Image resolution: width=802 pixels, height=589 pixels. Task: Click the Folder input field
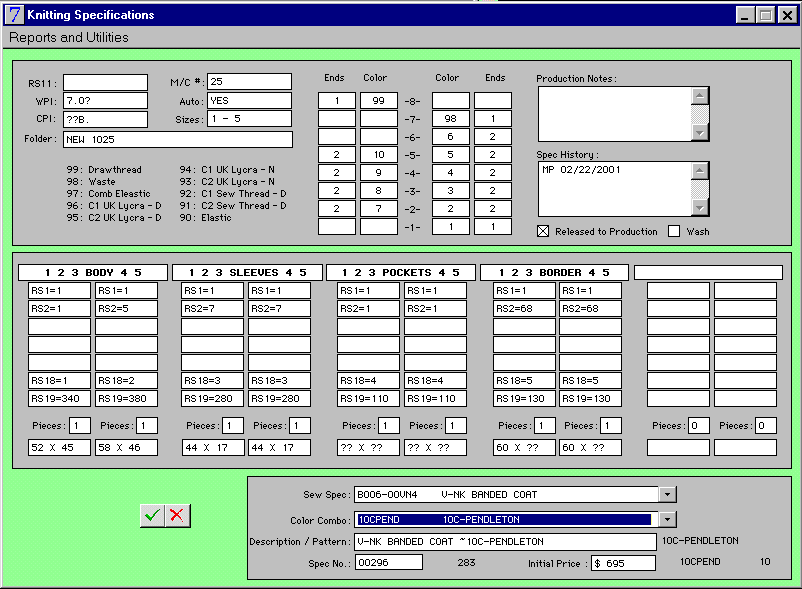pyautogui.click(x=178, y=140)
